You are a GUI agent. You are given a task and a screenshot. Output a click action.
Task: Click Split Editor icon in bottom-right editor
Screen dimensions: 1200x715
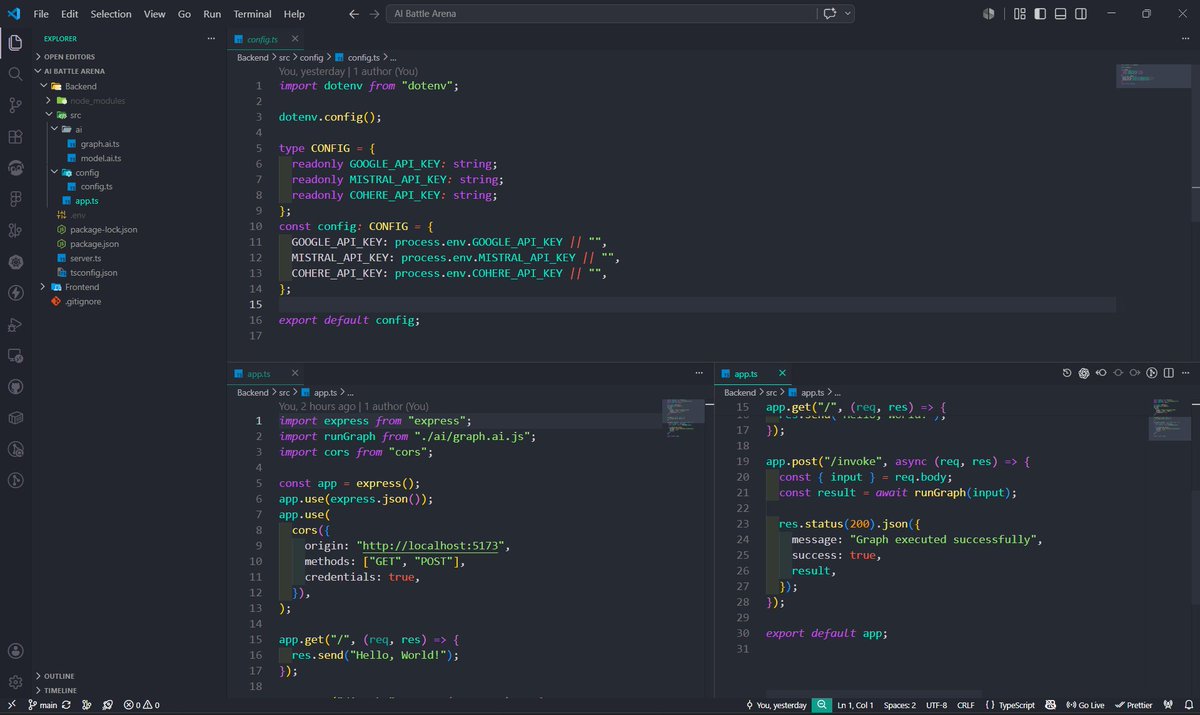[x=1170, y=373]
